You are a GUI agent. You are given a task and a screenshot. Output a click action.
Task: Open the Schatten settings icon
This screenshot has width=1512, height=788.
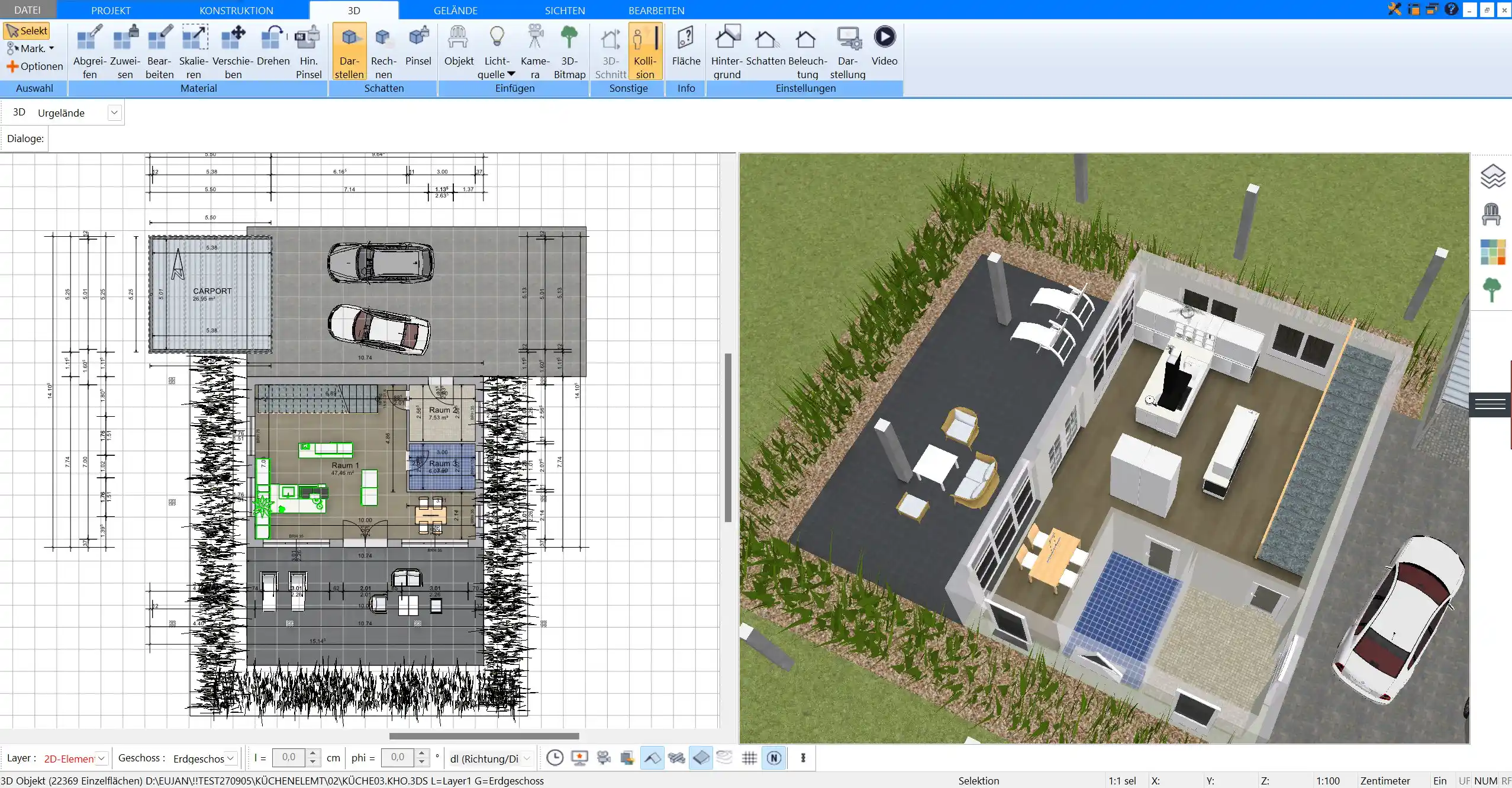(766, 39)
